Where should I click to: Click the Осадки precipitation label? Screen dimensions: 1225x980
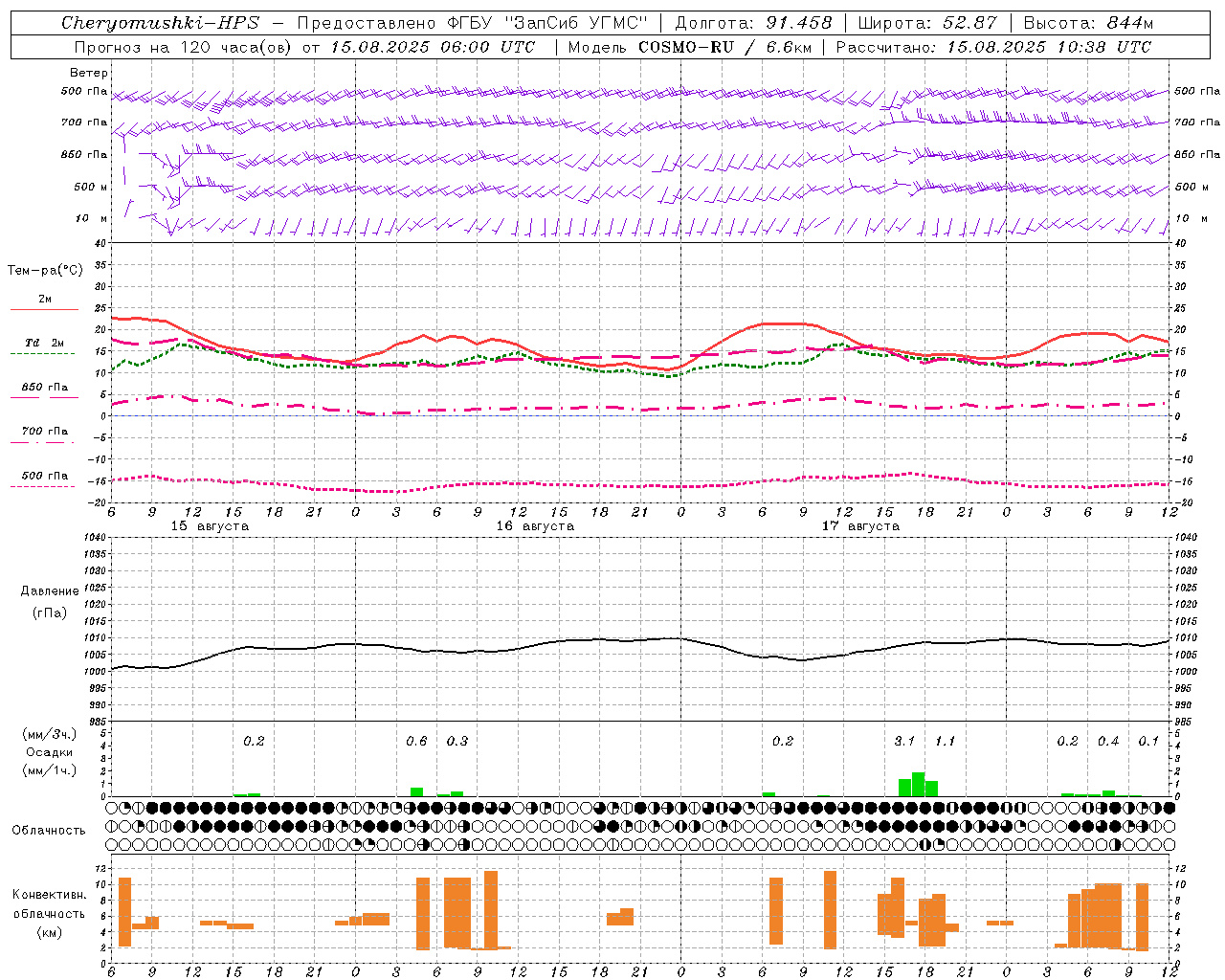[50, 752]
